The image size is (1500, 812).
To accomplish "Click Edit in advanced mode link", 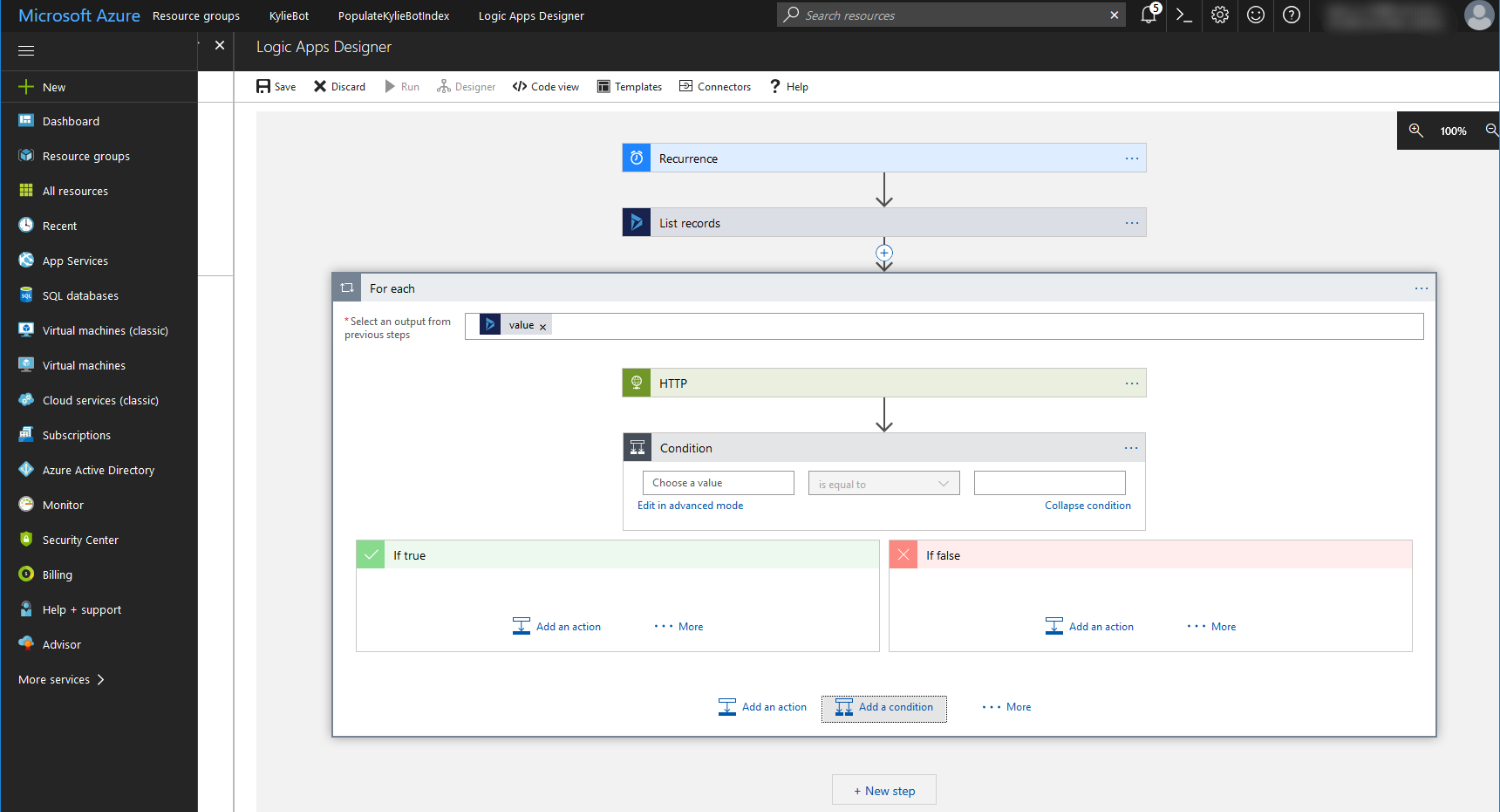I will (x=690, y=506).
